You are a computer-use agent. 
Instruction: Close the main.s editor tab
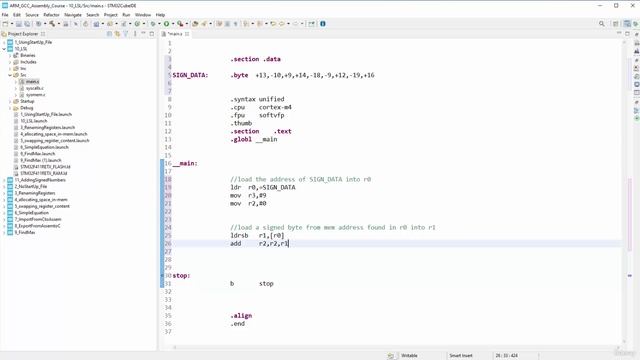(187, 34)
